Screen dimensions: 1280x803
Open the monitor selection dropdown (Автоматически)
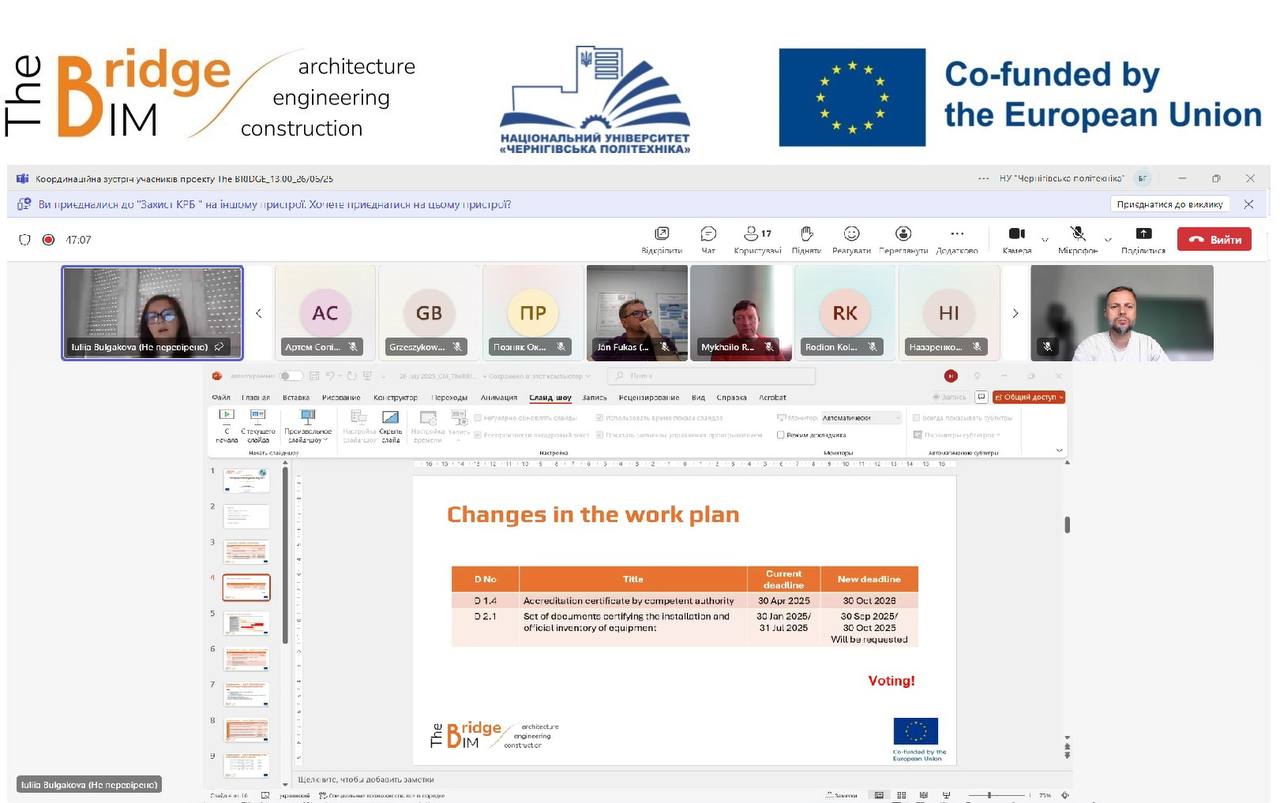click(x=861, y=418)
